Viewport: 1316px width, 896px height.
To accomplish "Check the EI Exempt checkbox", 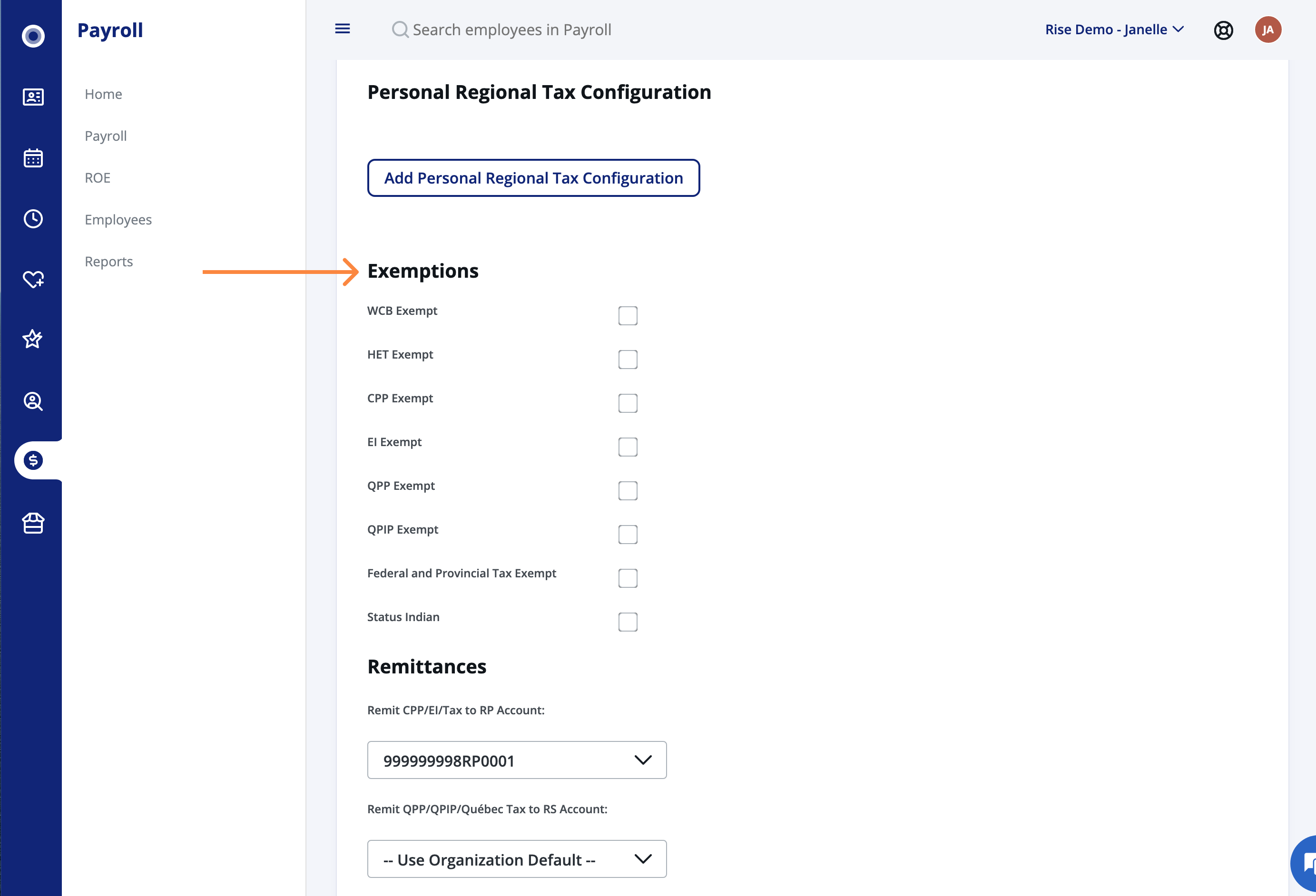I will 628,447.
